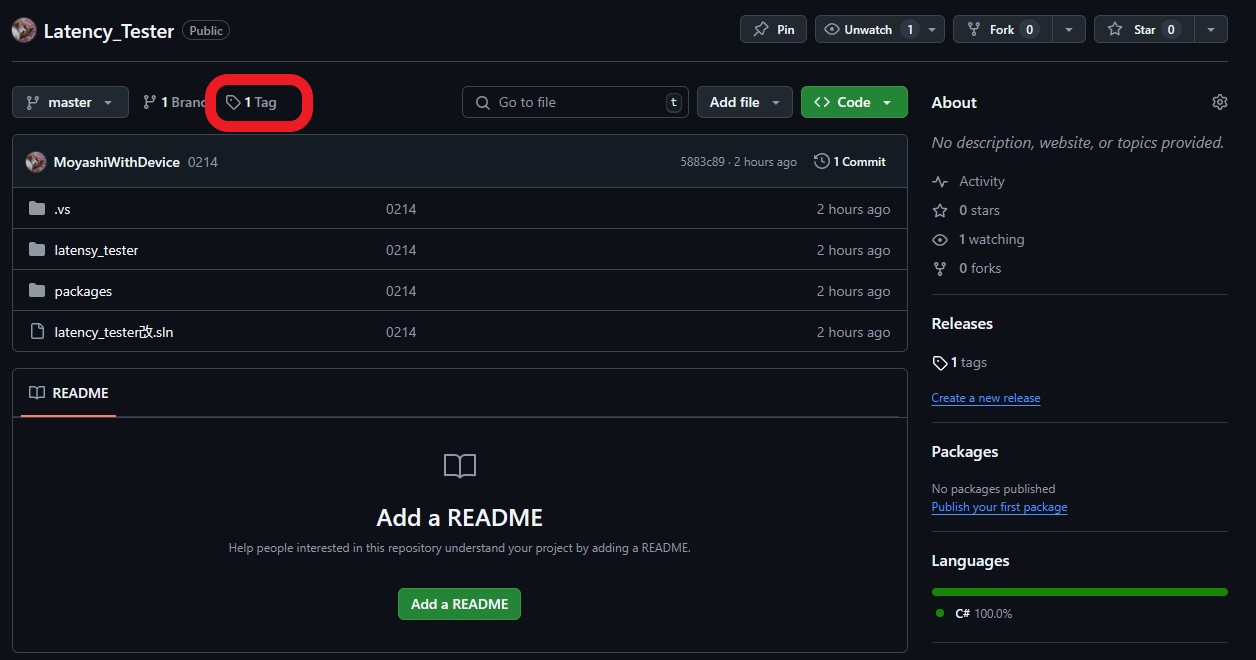
Task: Click the .vs folder icon
Action: click(38, 209)
